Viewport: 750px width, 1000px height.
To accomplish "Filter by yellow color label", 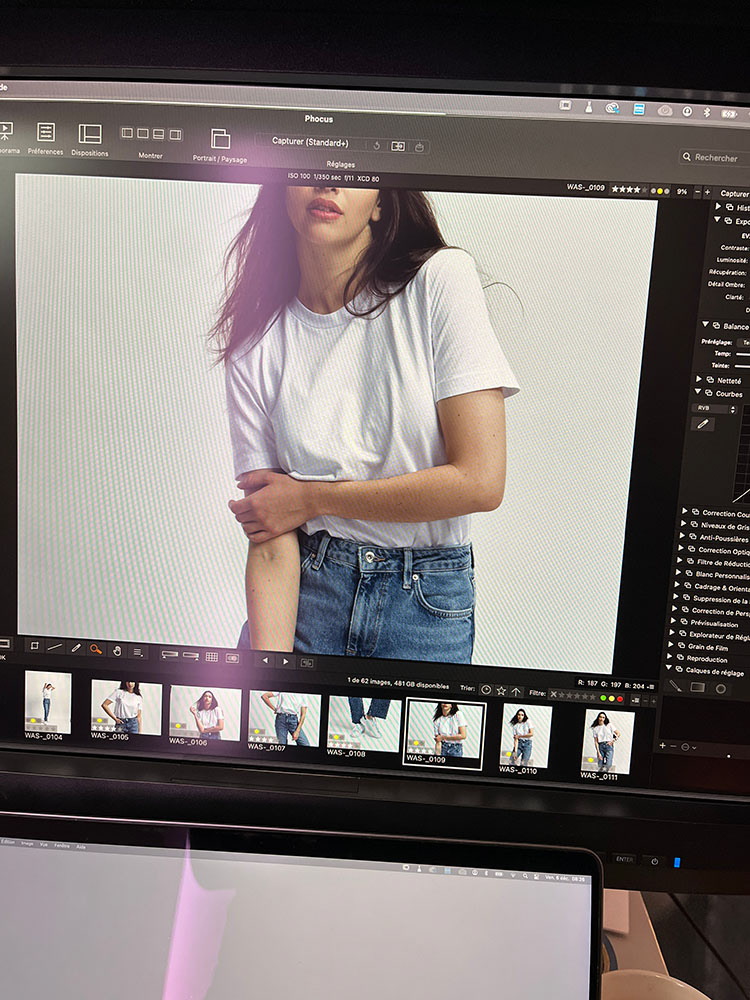I will pyautogui.click(x=611, y=698).
